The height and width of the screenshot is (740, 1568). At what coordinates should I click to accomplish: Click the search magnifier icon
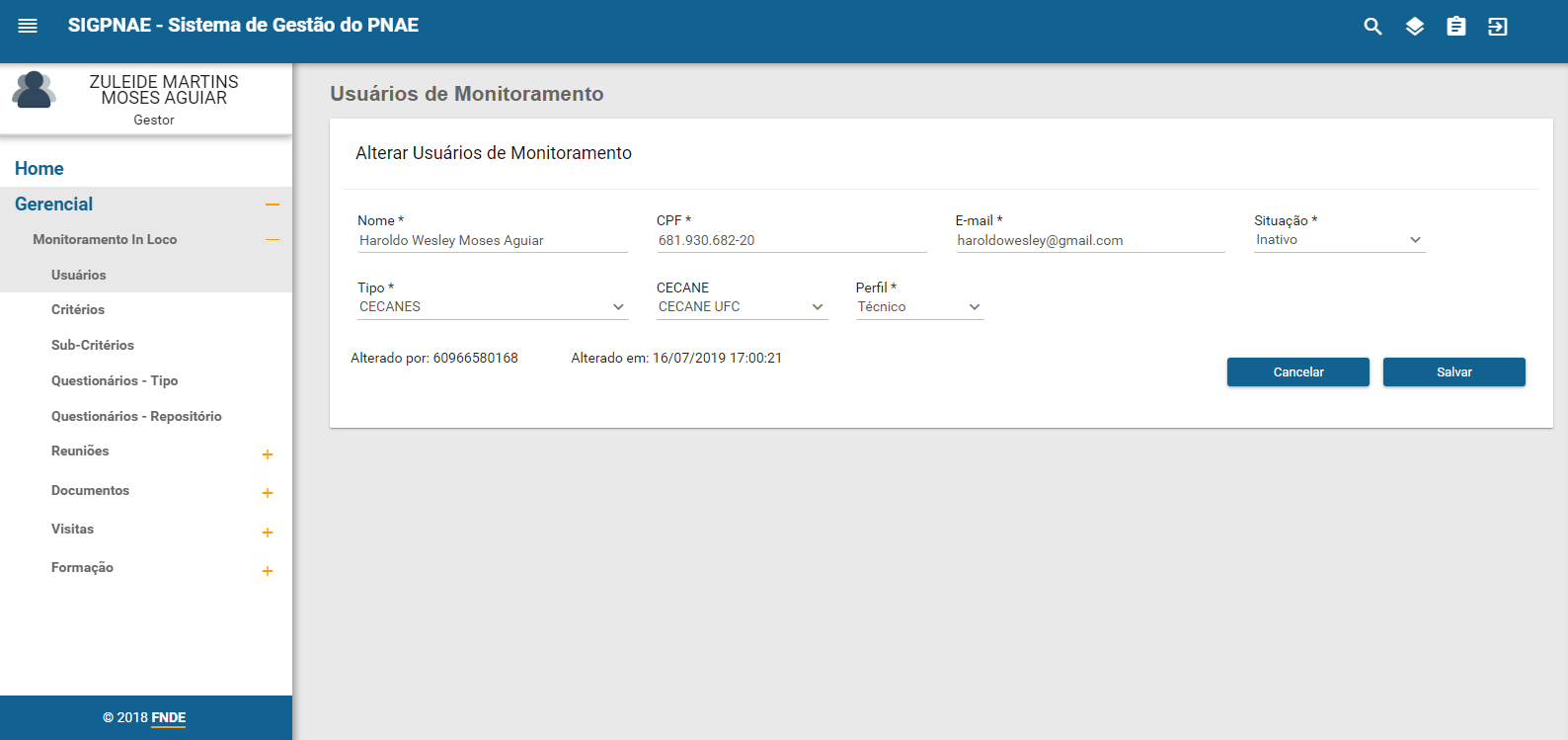click(1372, 27)
